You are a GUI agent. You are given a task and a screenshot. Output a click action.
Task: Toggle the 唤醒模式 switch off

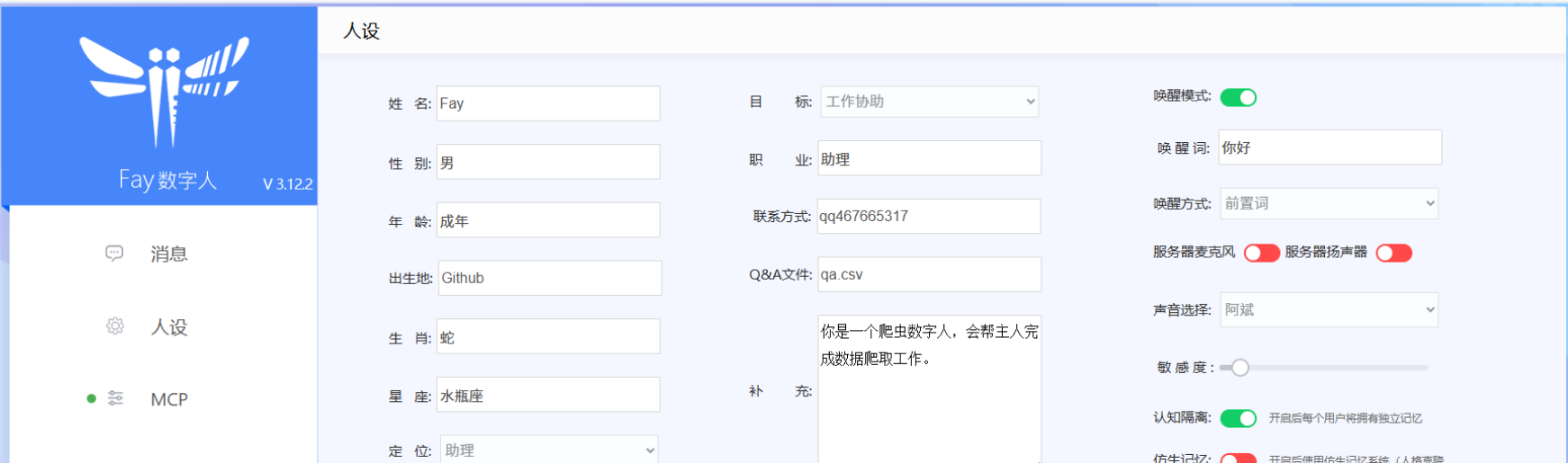pos(1238,97)
